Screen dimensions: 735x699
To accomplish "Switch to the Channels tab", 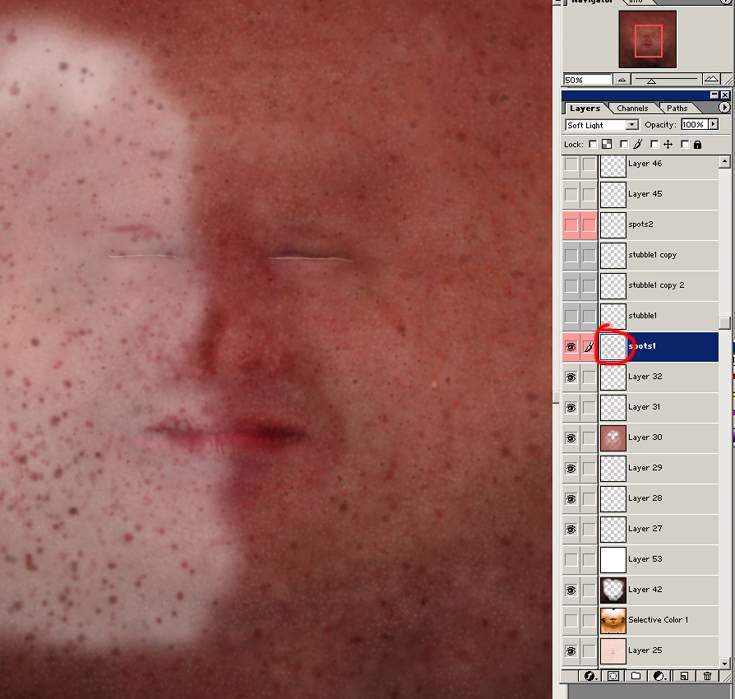I will tap(632, 108).
